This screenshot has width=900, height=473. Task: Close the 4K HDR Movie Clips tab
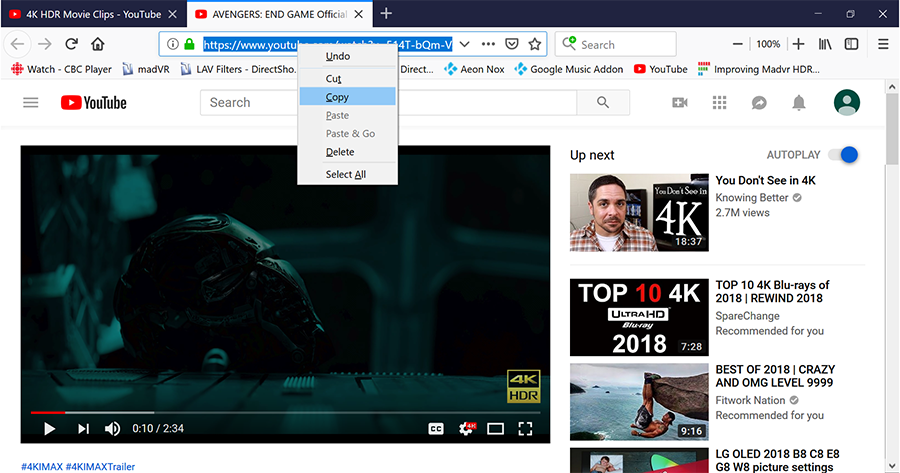point(172,14)
